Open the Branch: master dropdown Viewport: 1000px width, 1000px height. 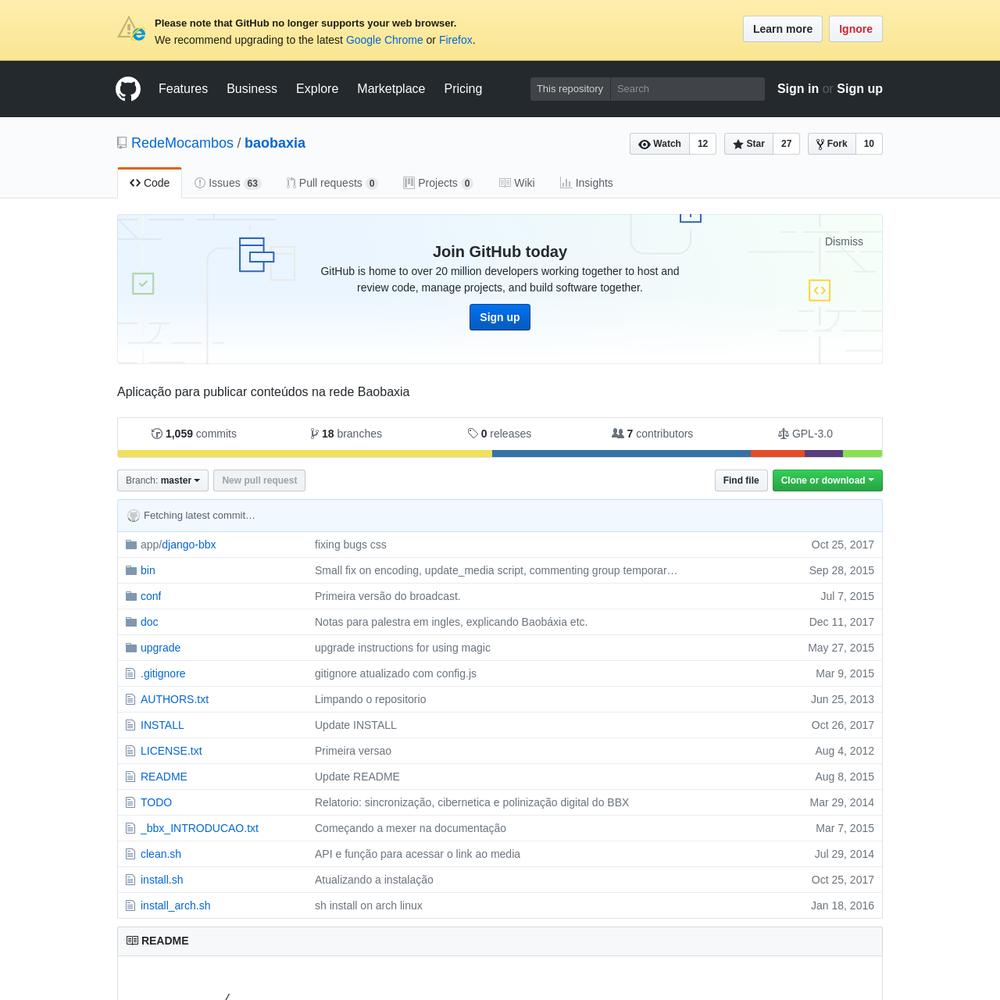[163, 480]
